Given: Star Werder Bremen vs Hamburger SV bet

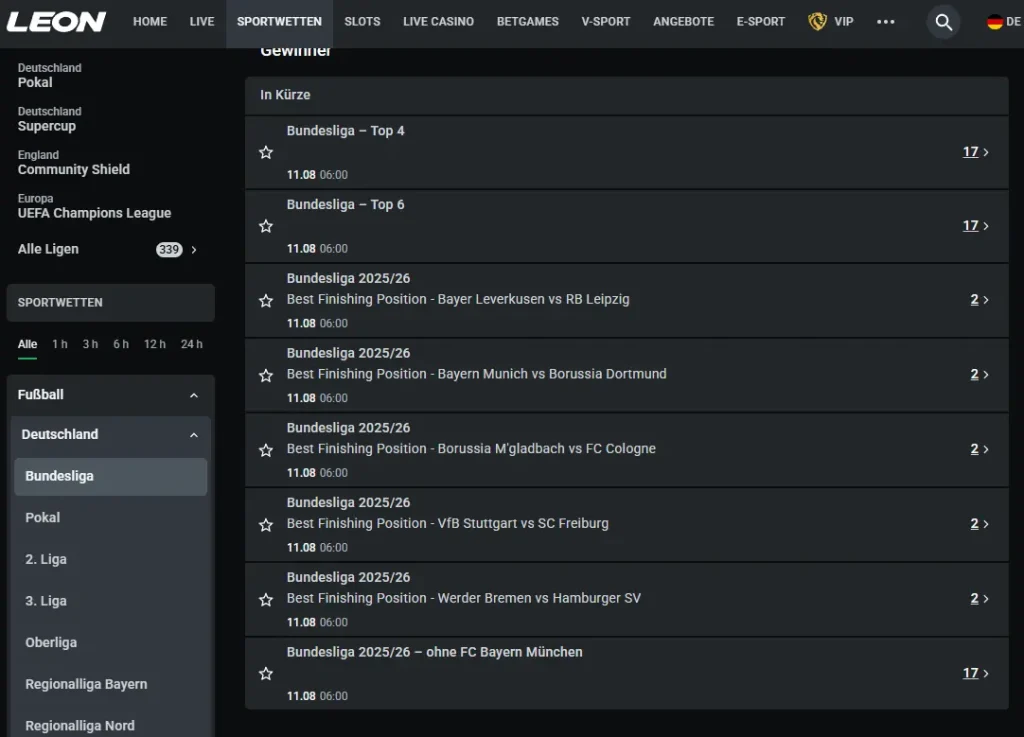Looking at the screenshot, I should pyautogui.click(x=266, y=599).
